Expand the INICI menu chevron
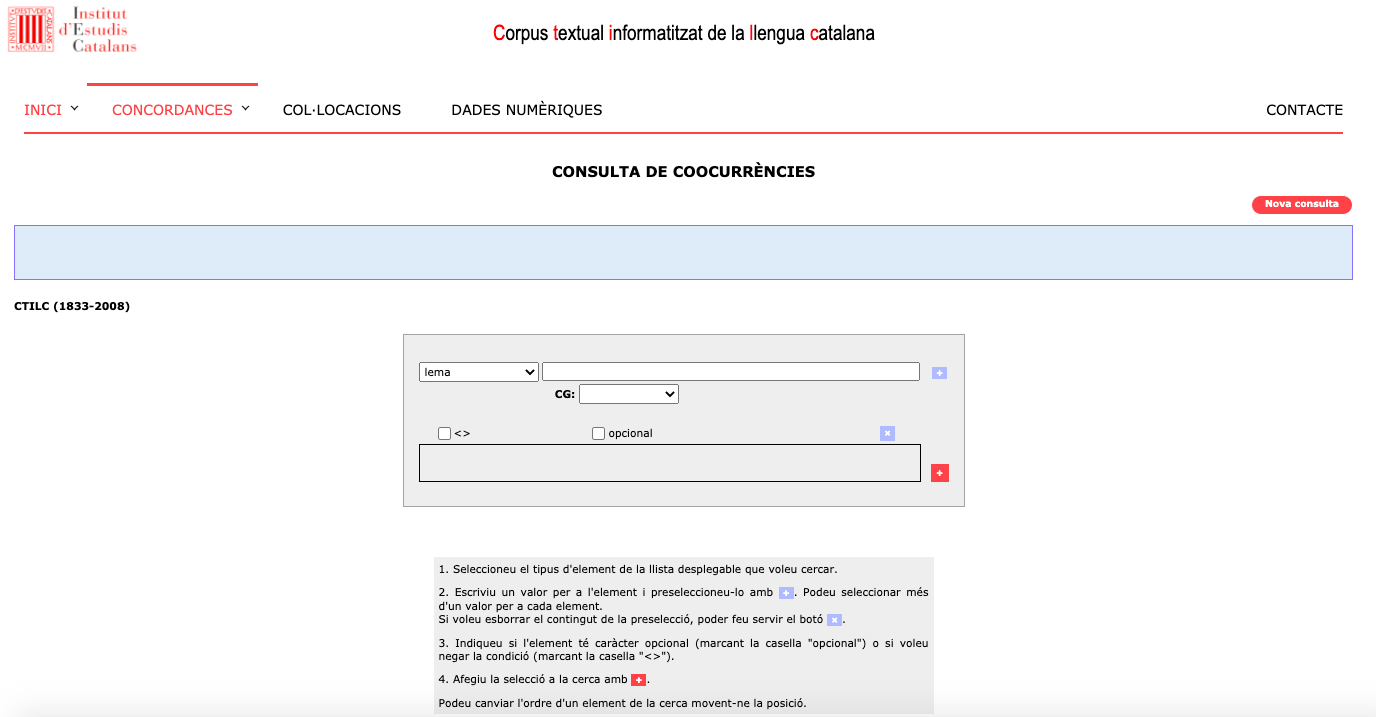Image resolution: width=1376 pixels, height=717 pixels. pyautogui.click(x=74, y=107)
